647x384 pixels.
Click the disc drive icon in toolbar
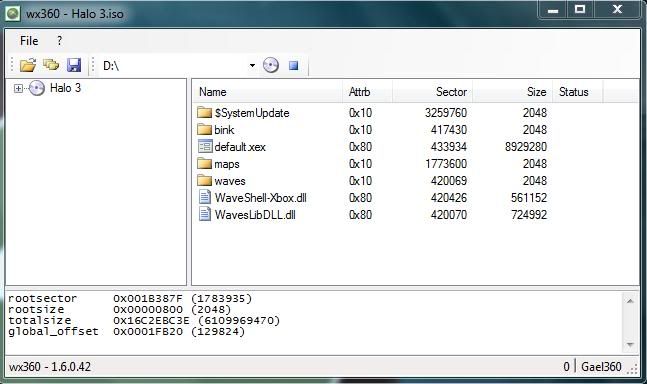(271, 65)
